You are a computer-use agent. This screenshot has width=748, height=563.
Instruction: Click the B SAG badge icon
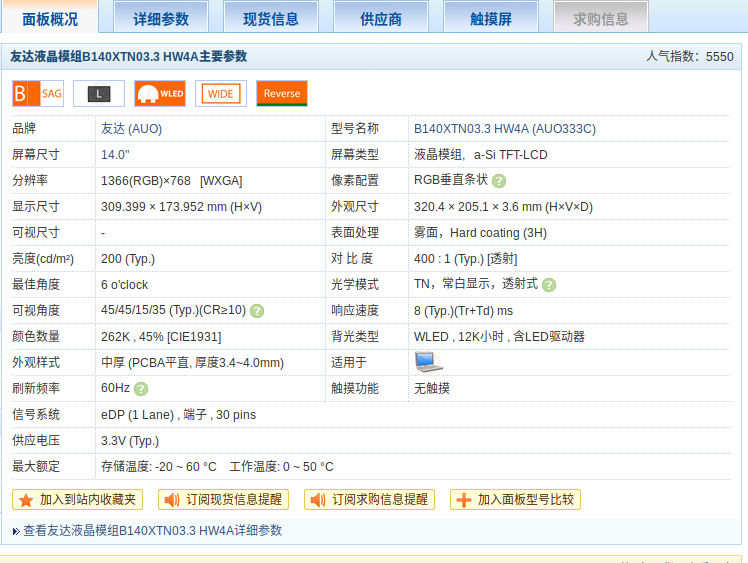[38, 94]
